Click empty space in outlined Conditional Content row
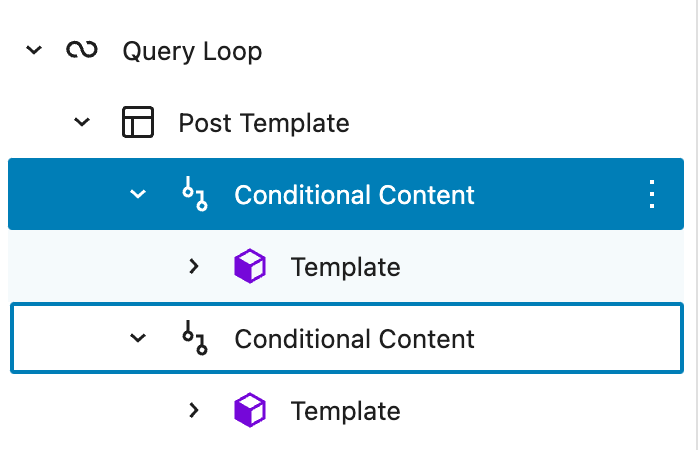The image size is (698, 450). 580,339
